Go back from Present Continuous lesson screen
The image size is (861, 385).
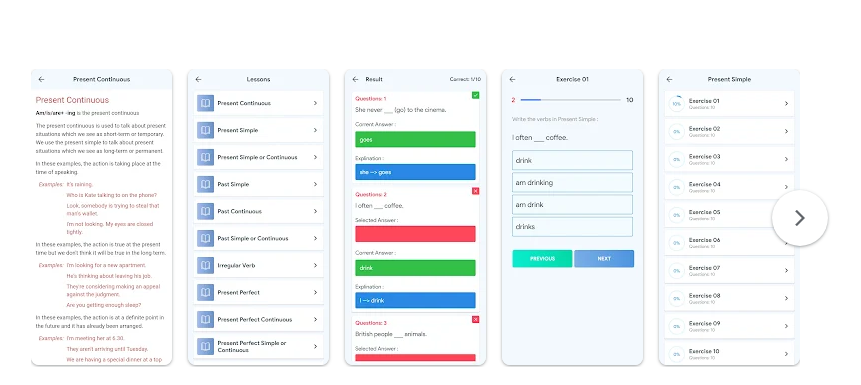tap(41, 80)
